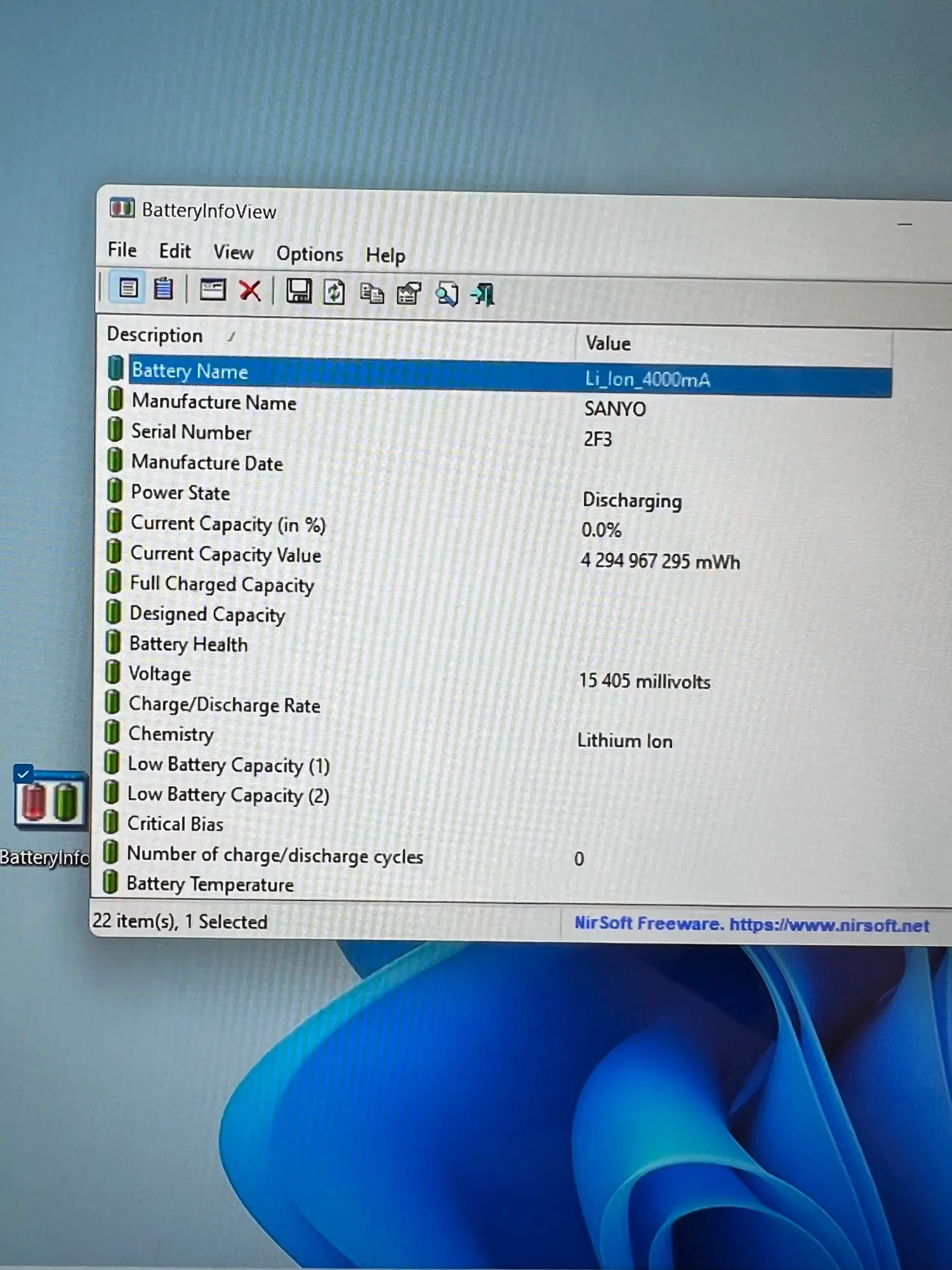This screenshot has width=952, height=1270.
Task: Click the battery icon beside Battery Temperature
Action: click(110, 881)
